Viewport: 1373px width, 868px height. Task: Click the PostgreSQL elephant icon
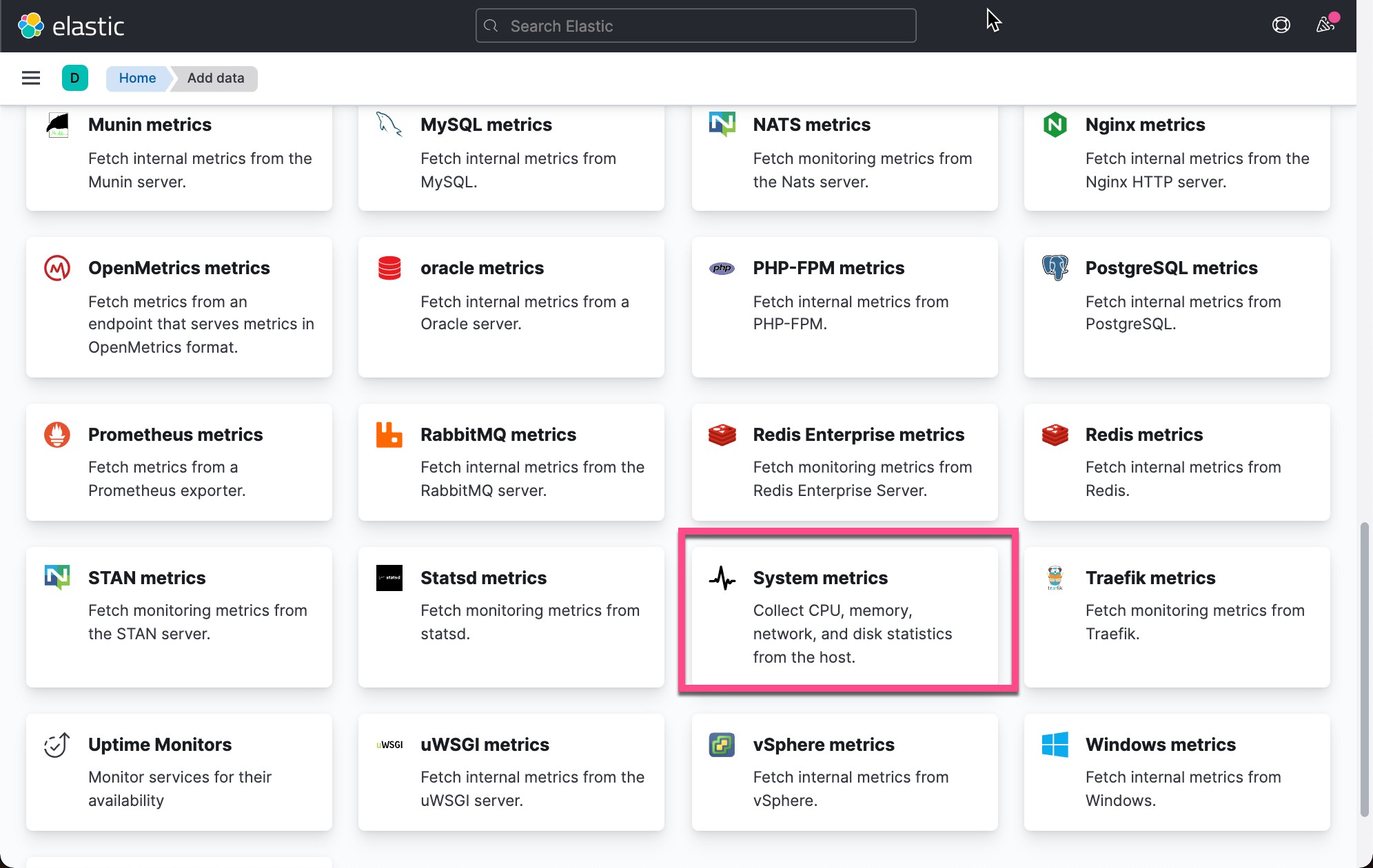1055,267
